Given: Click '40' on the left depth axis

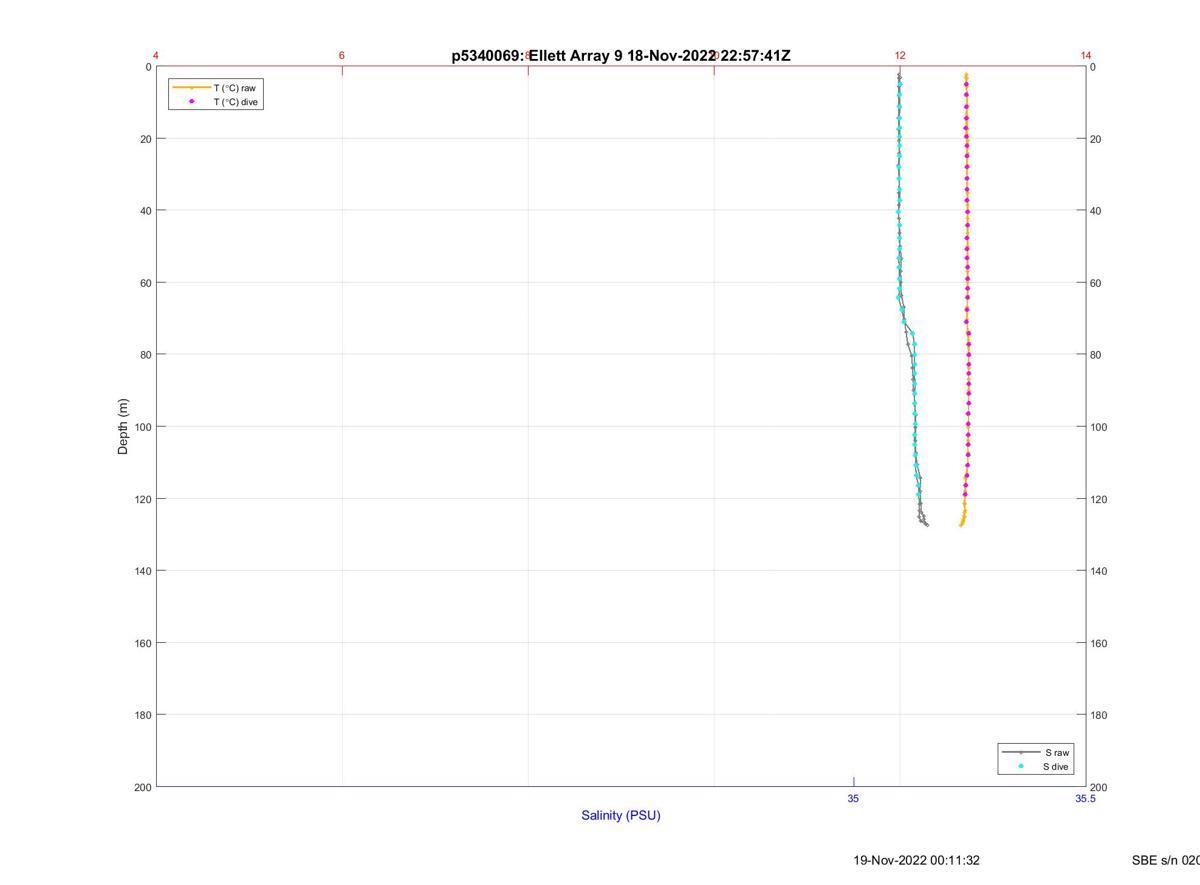Looking at the screenshot, I should (x=145, y=211).
